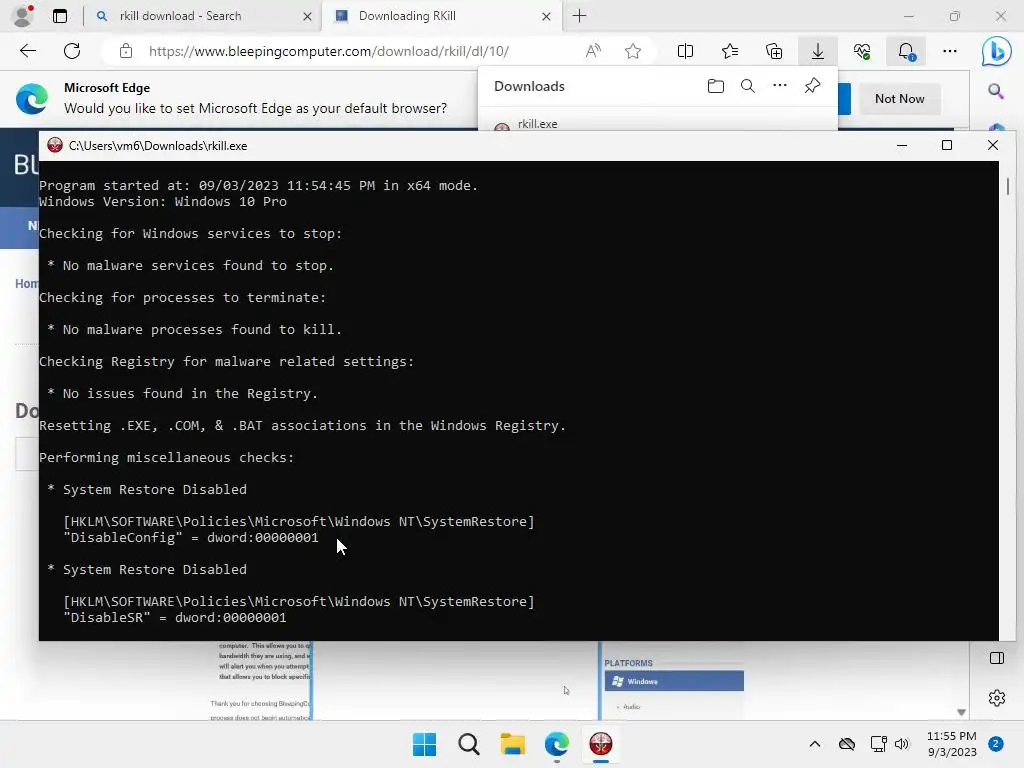Open sidebar settings gear
Image resolution: width=1024 pixels, height=768 pixels.
click(x=997, y=698)
